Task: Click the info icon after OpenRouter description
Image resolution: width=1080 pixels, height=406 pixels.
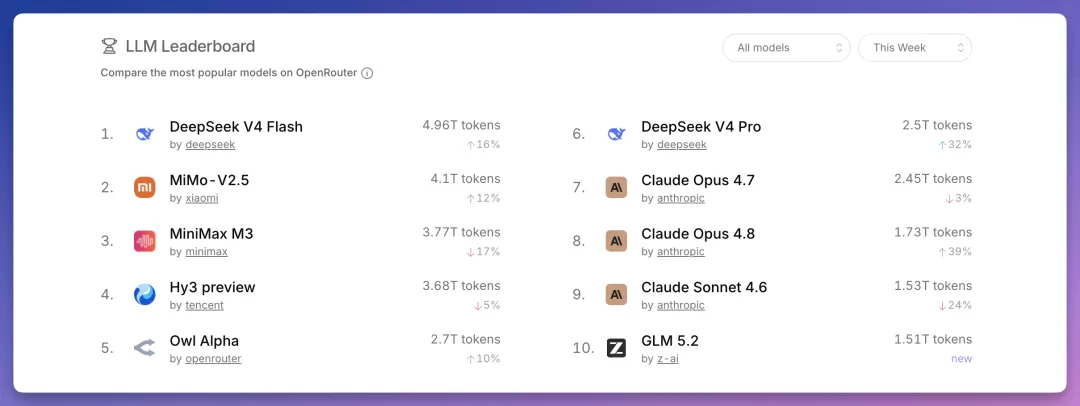Action: pos(367,73)
